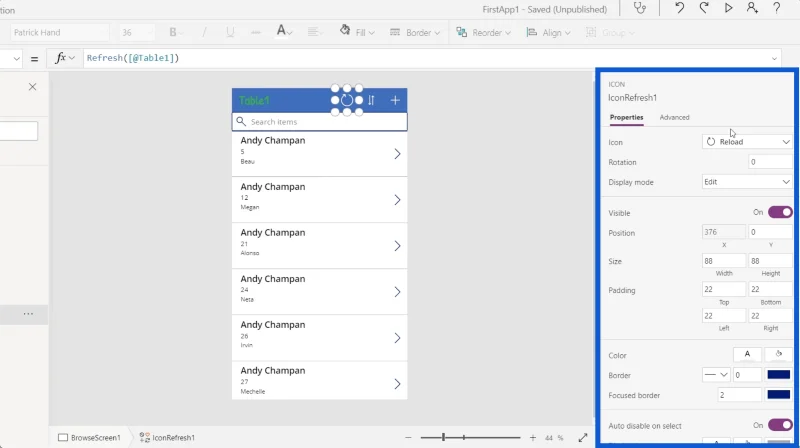Click the Padding Right field
This screenshot has height=448, width=800.
coord(770,316)
